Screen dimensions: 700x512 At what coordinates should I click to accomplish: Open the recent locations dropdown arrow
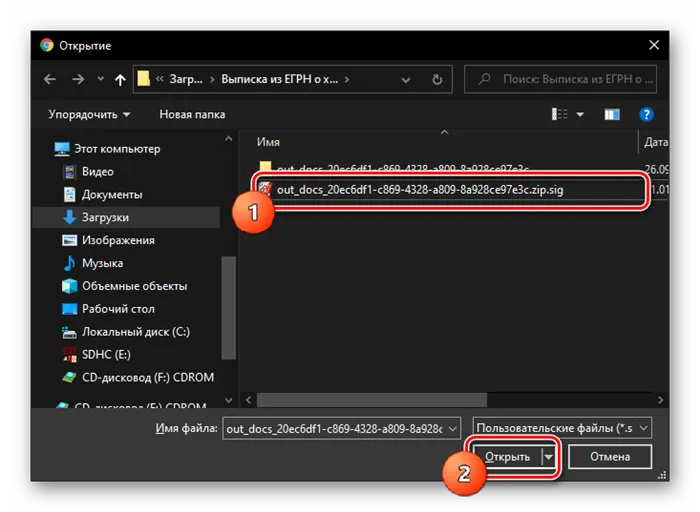pyautogui.click(x=100, y=79)
